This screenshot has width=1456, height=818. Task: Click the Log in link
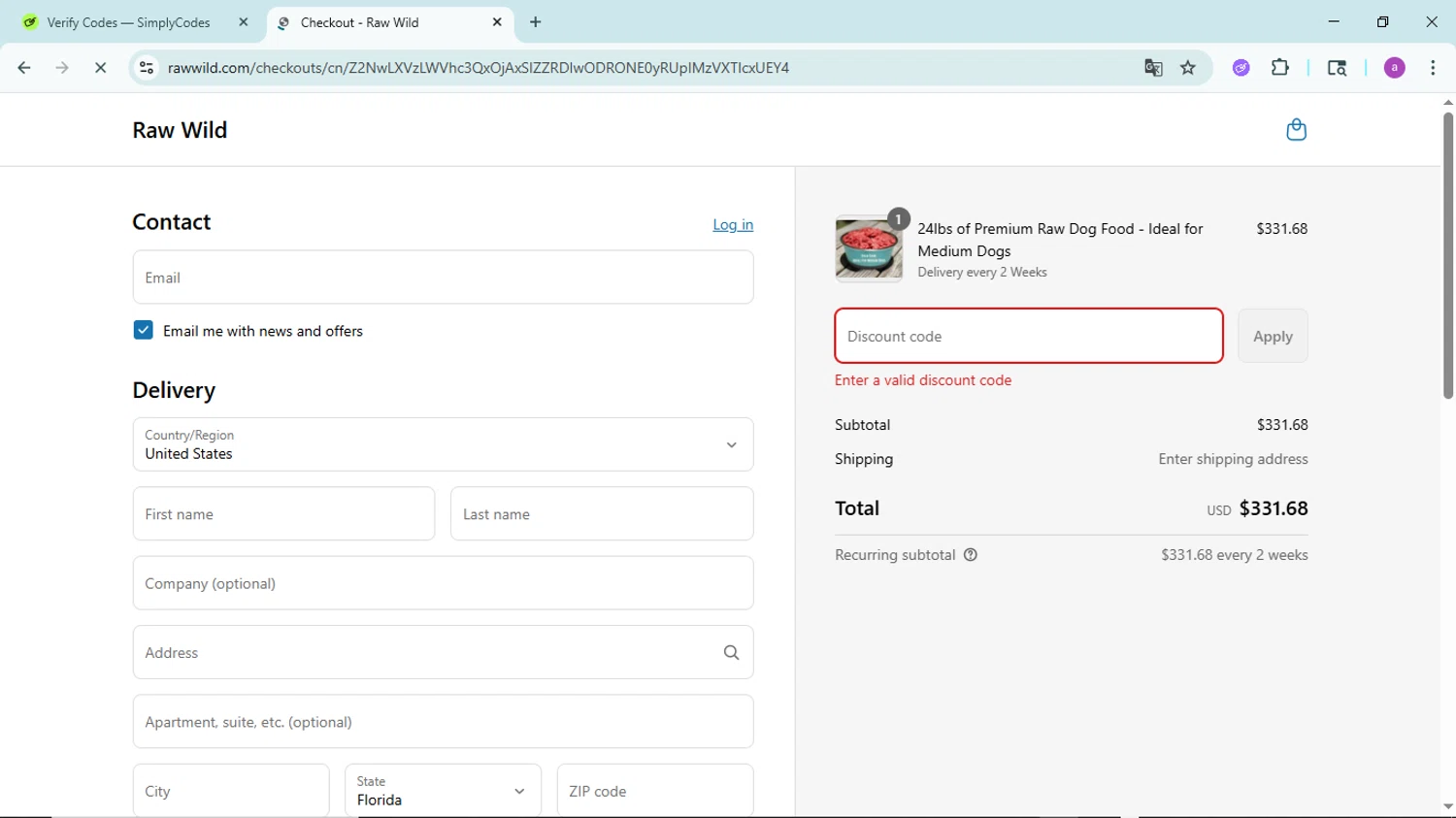(733, 224)
